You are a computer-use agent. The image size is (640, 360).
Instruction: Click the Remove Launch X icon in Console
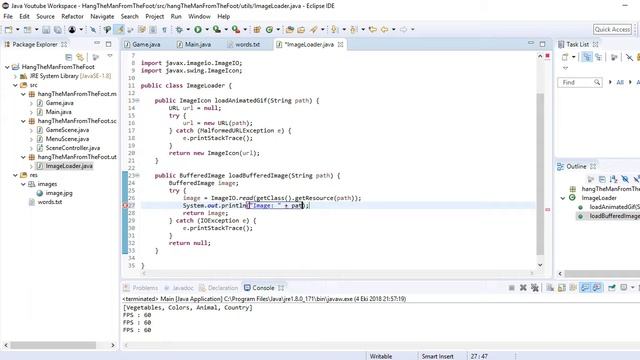(x=523, y=288)
